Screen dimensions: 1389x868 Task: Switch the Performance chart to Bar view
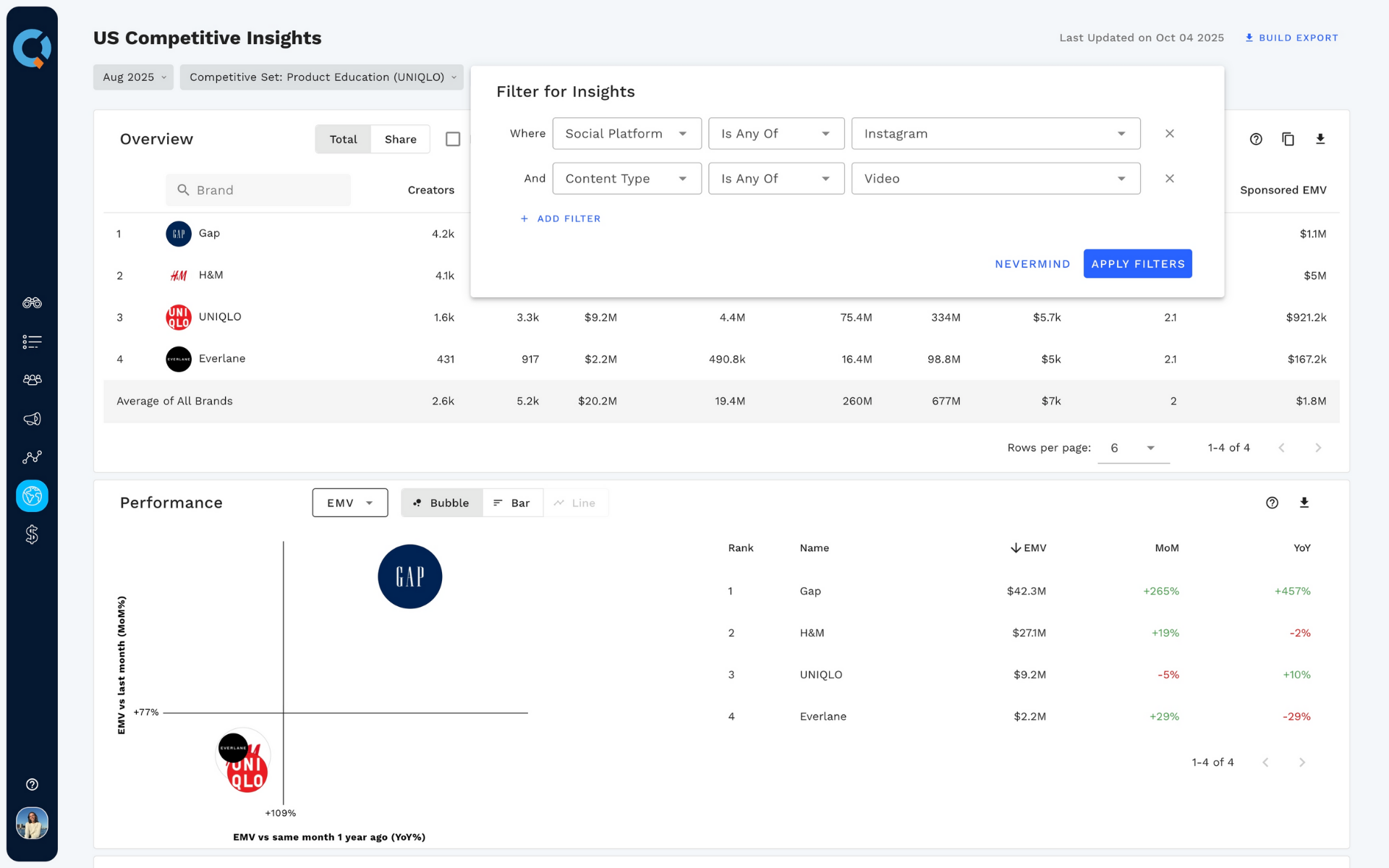(513, 502)
